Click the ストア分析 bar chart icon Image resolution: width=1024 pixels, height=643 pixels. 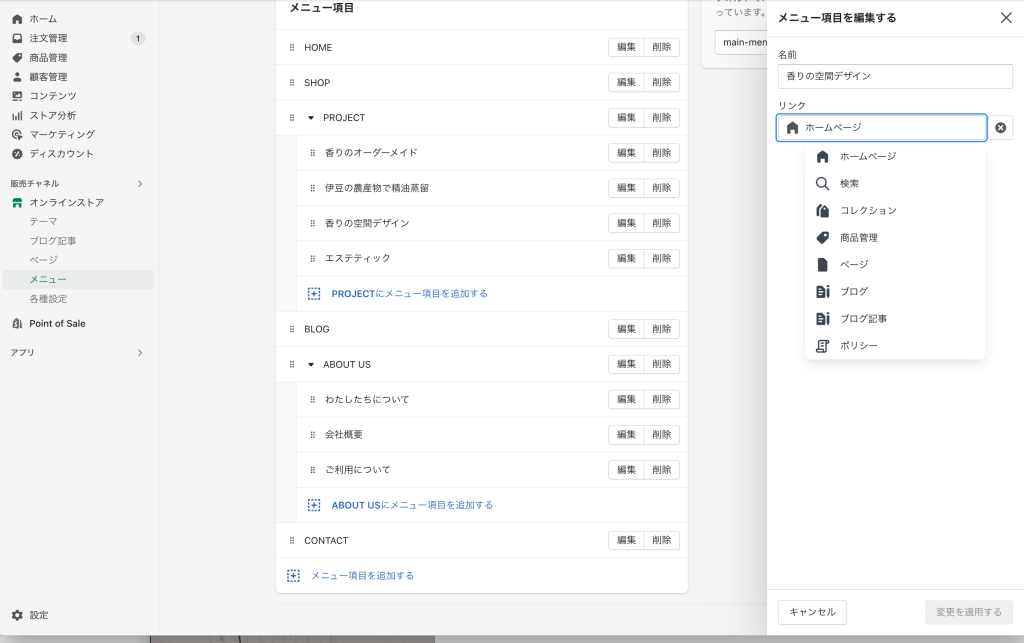(x=17, y=116)
